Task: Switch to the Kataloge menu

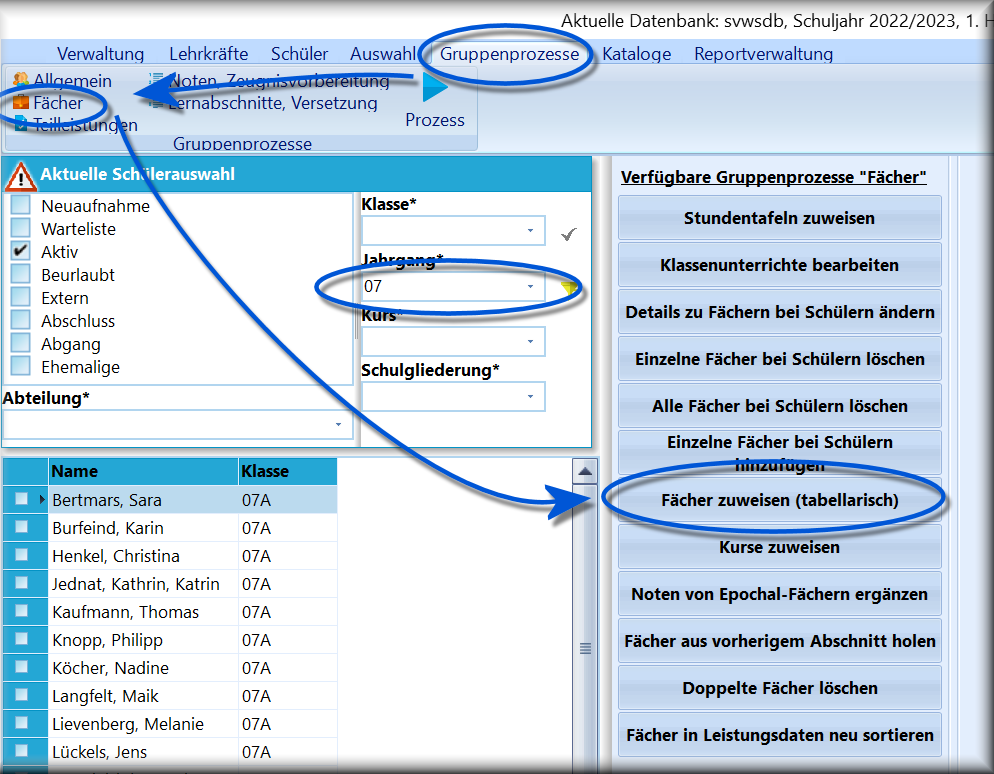Action: (636, 54)
